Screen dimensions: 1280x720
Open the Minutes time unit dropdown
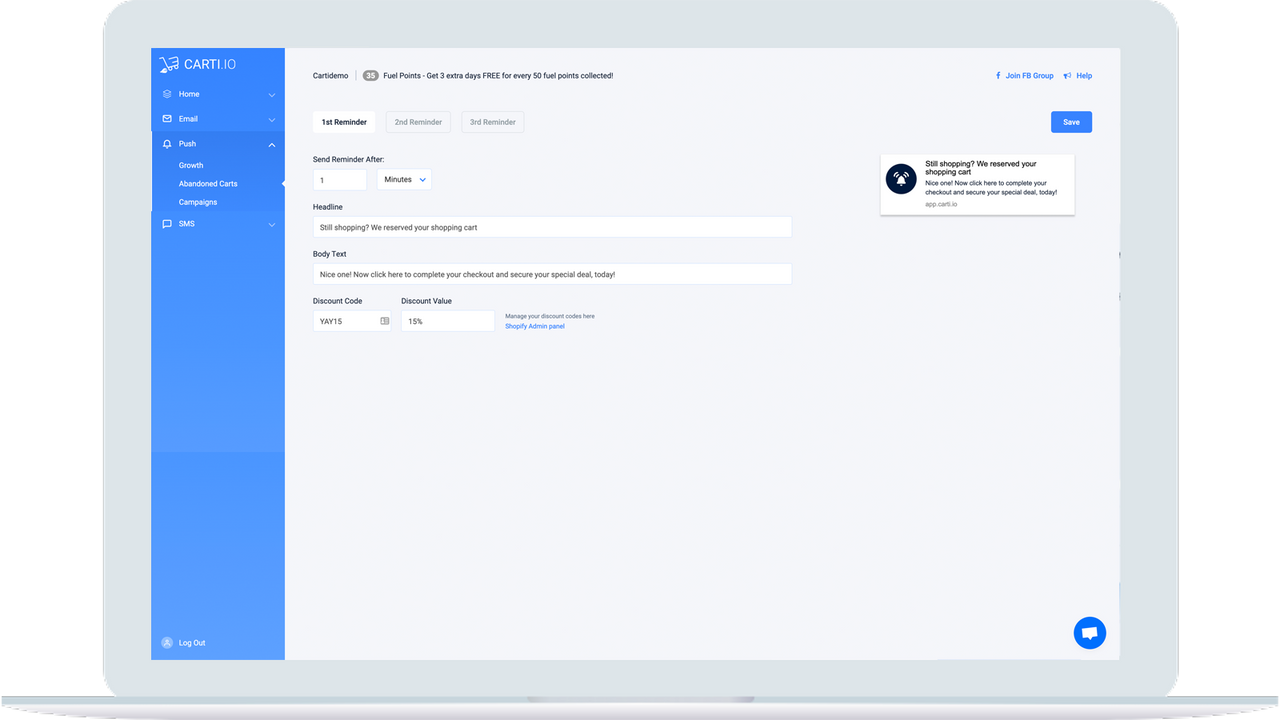[x=404, y=180]
